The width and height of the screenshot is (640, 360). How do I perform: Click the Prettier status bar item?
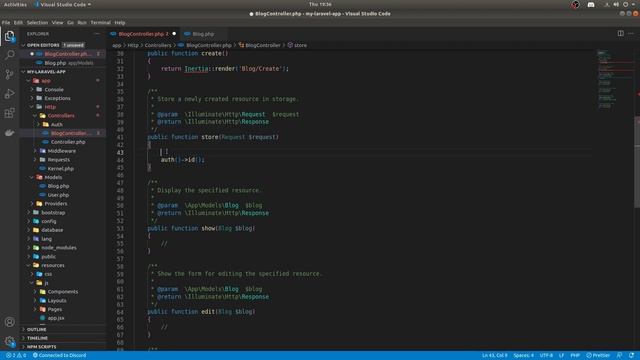point(598,356)
